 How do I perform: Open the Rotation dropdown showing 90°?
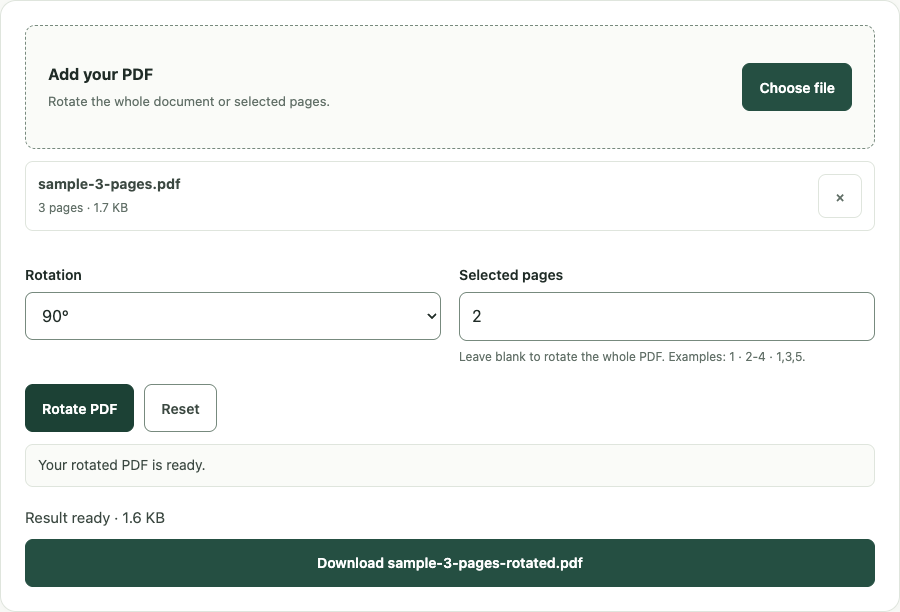coord(233,316)
